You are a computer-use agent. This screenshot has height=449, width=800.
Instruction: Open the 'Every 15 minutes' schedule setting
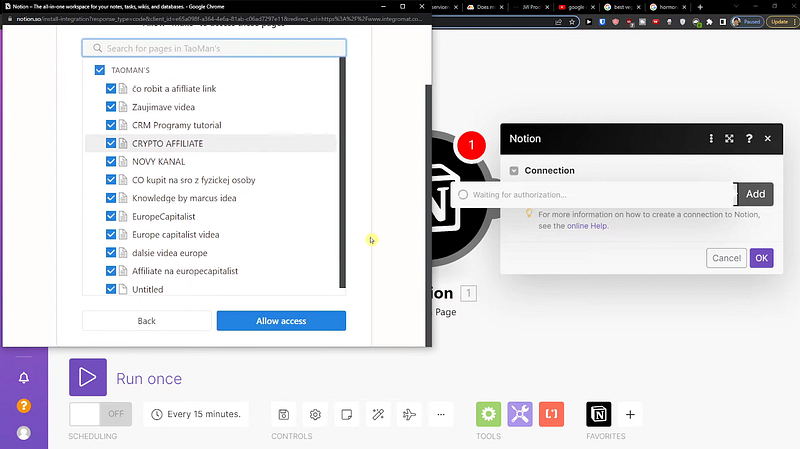click(196, 414)
